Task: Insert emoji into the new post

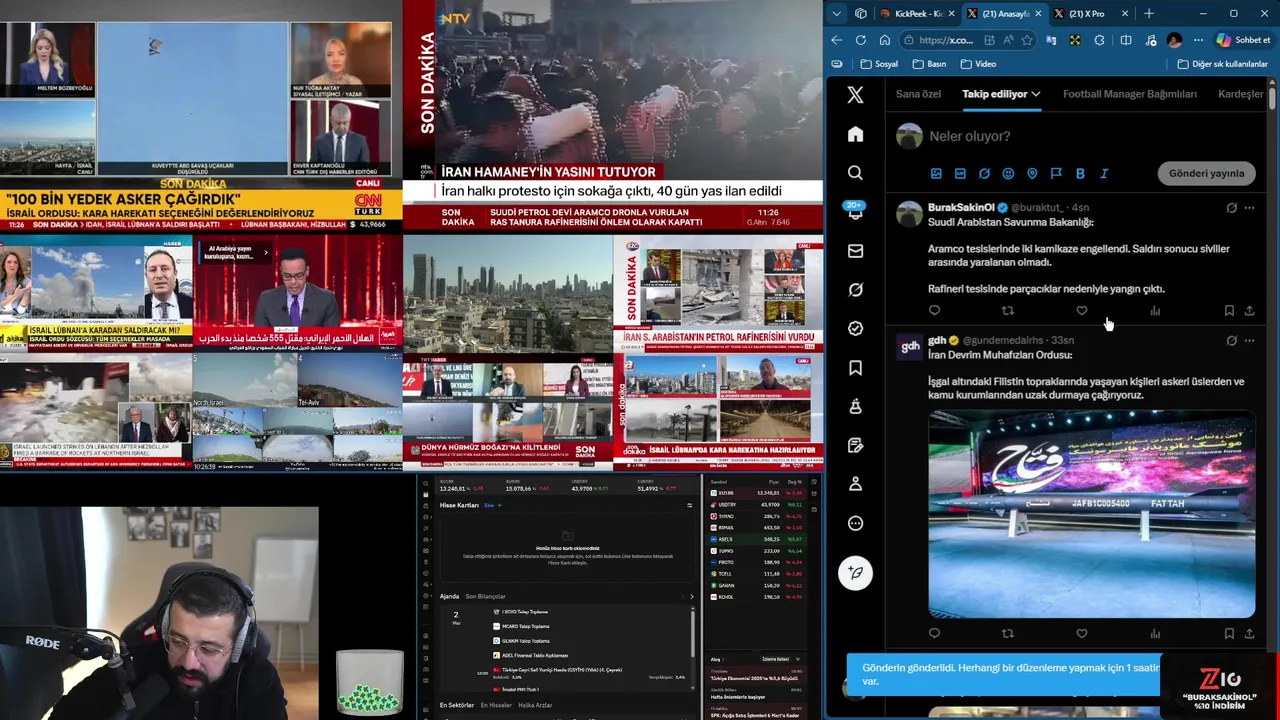Action: [x=1008, y=173]
